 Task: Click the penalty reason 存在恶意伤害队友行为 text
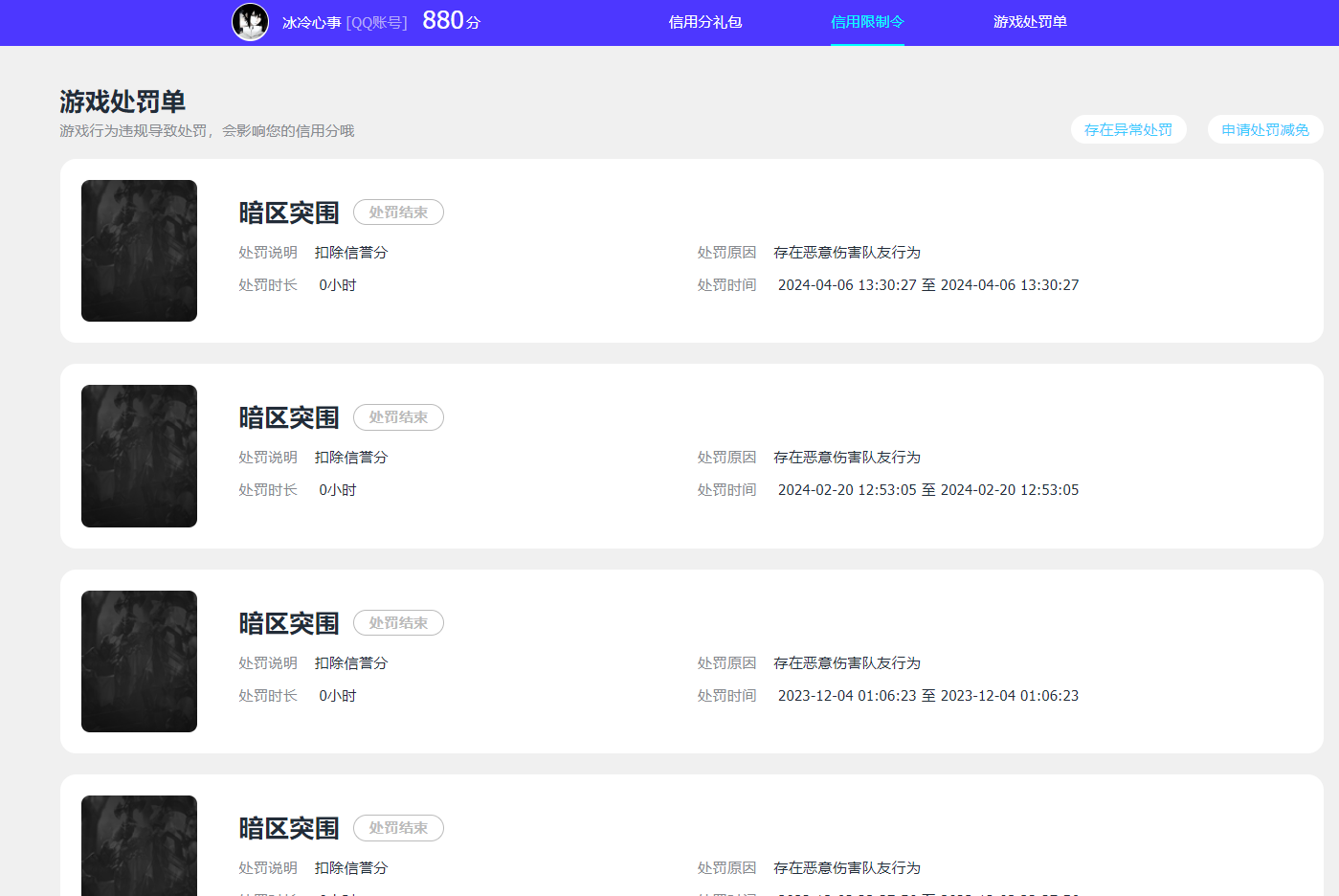tap(847, 252)
